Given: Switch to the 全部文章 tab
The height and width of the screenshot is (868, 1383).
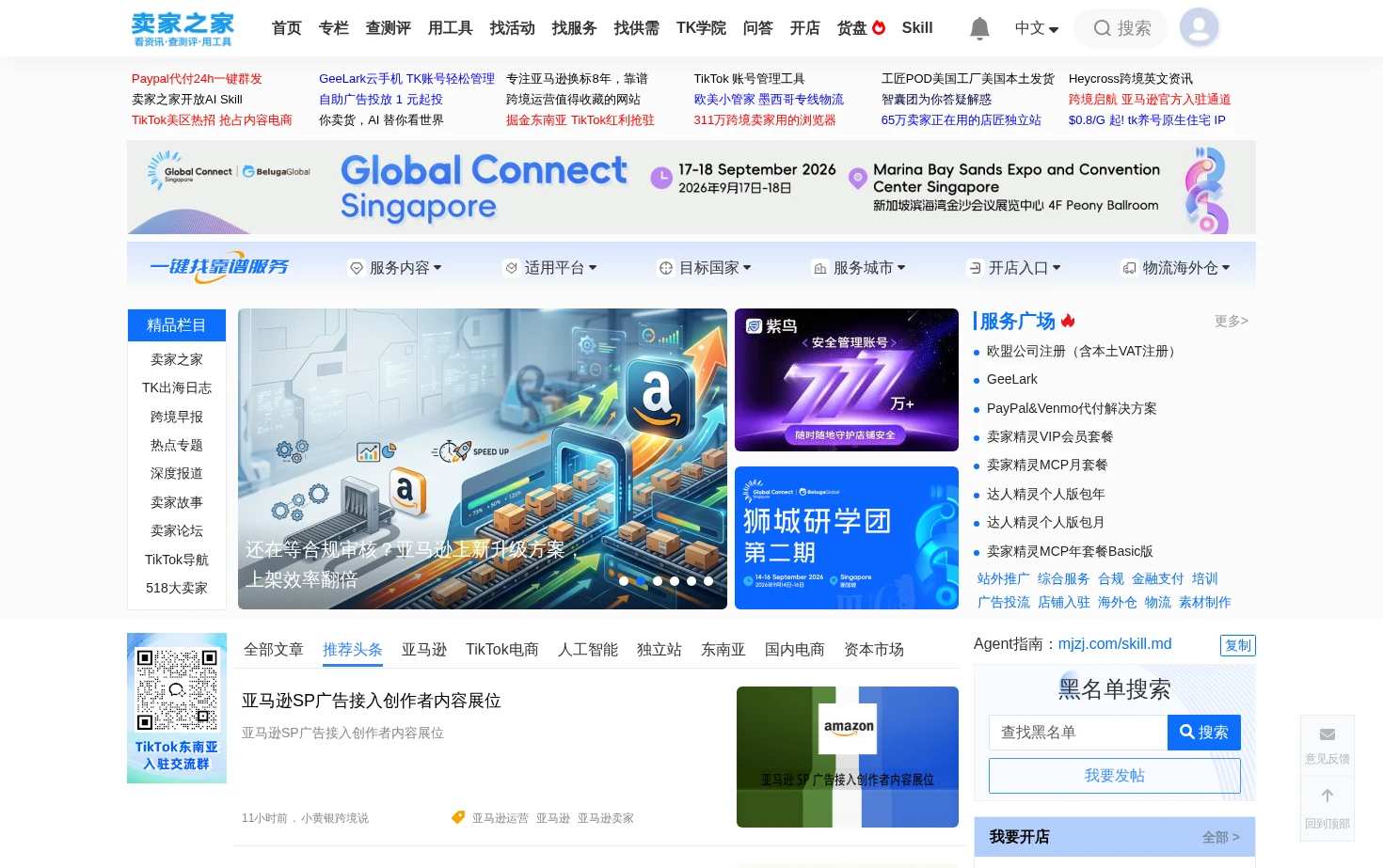Looking at the screenshot, I should pos(274,650).
